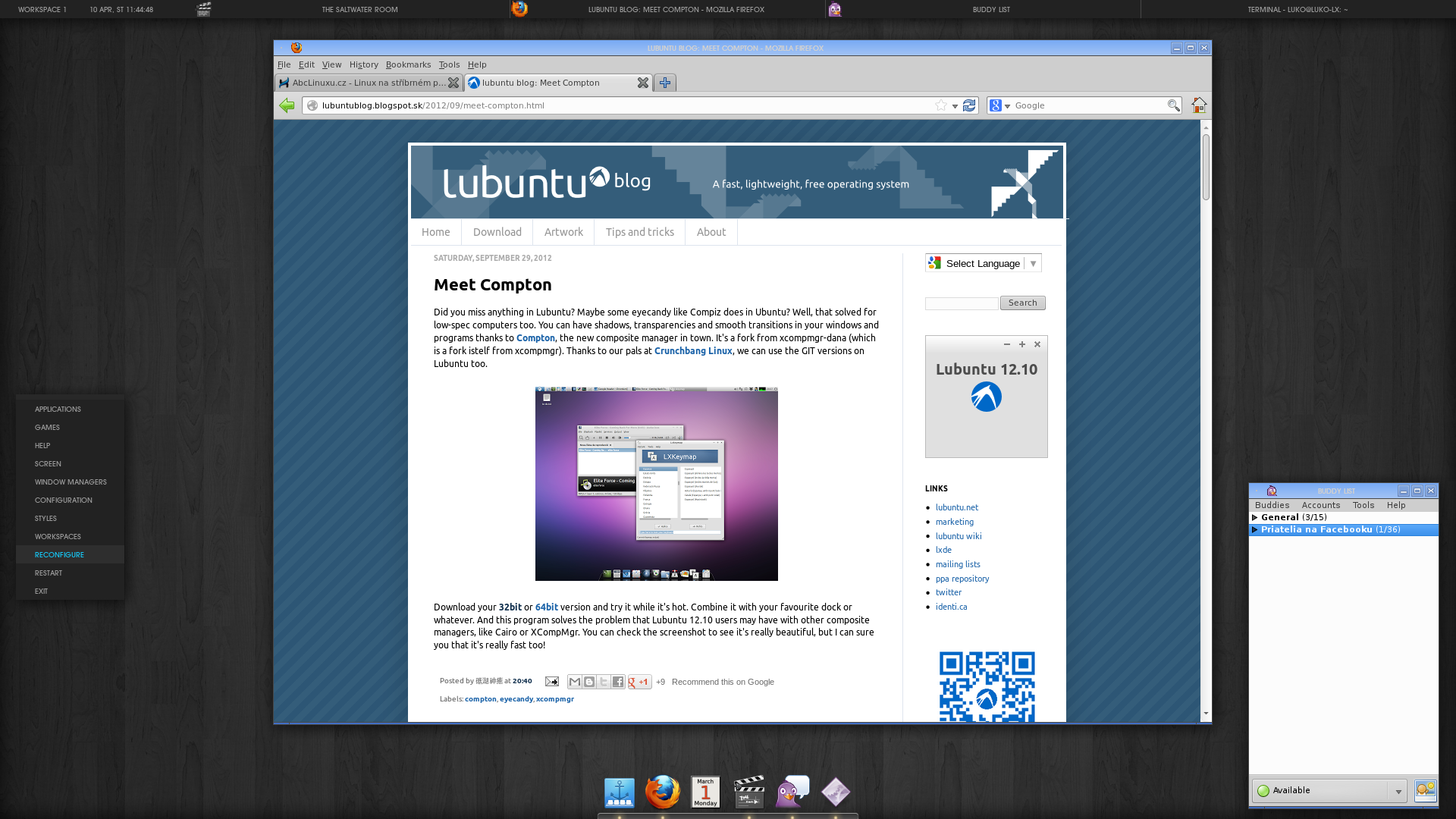Open the Select Language dropdown
This screenshot has width=1456, height=819.
(984, 263)
